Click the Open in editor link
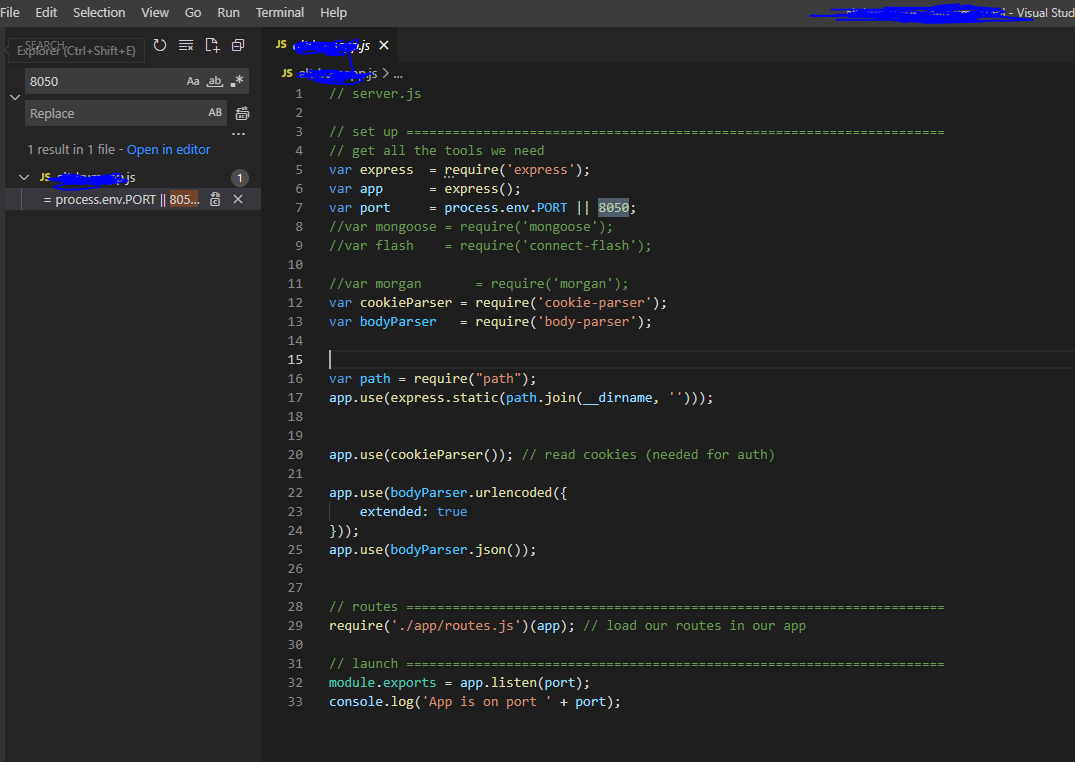Screen dimensions: 1075x762 click(168, 149)
